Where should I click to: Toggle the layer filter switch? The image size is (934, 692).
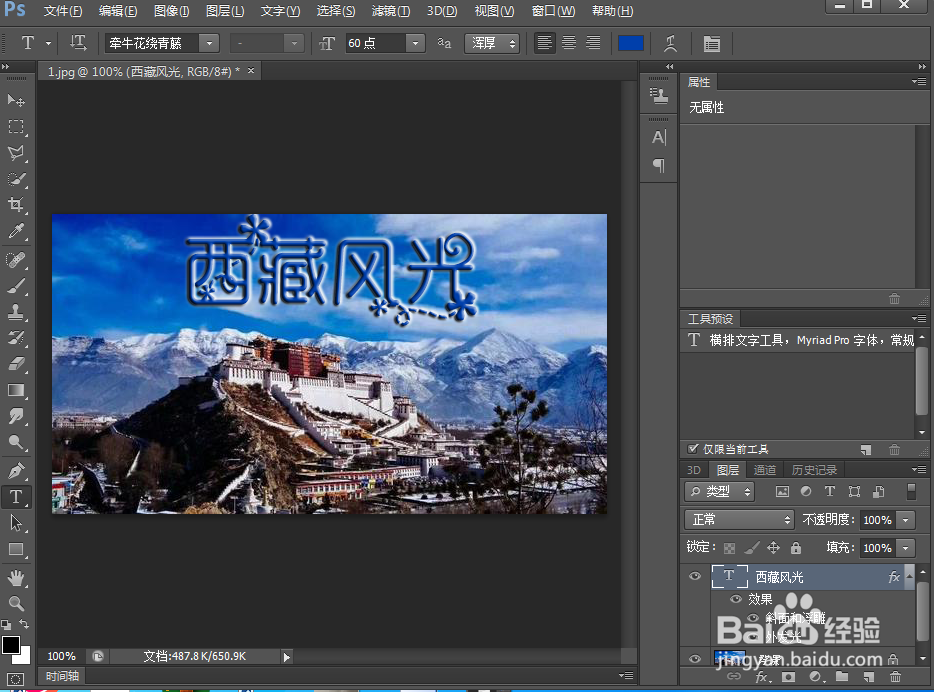click(x=911, y=491)
